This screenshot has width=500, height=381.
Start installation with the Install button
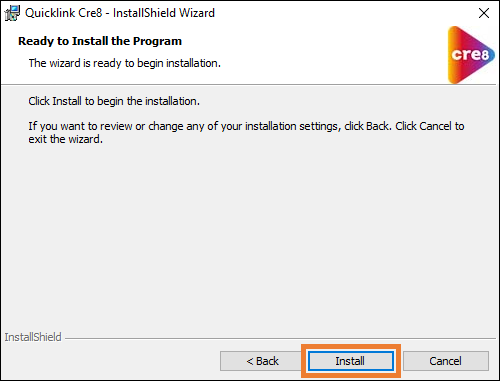[351, 361]
